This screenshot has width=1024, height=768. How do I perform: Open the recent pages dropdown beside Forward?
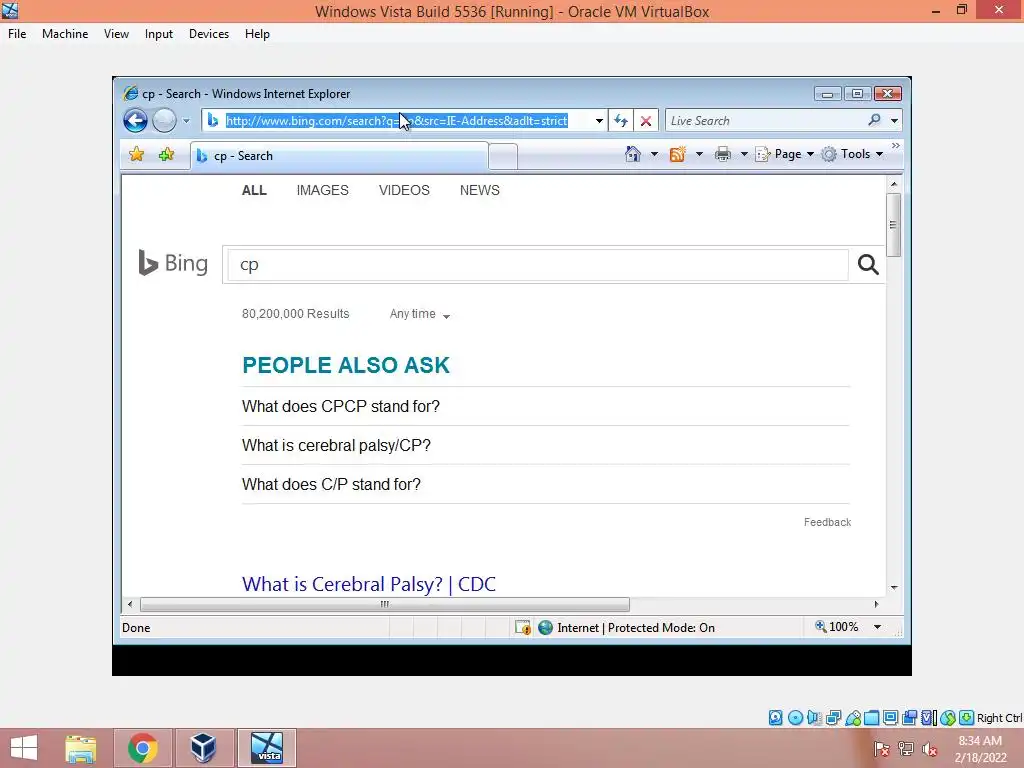186,120
